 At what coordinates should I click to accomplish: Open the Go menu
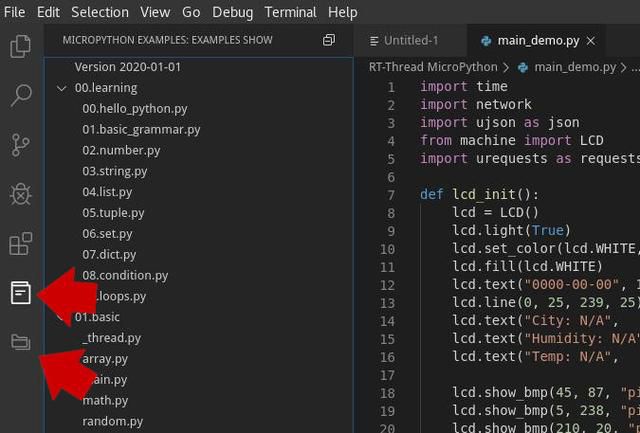[x=191, y=12]
